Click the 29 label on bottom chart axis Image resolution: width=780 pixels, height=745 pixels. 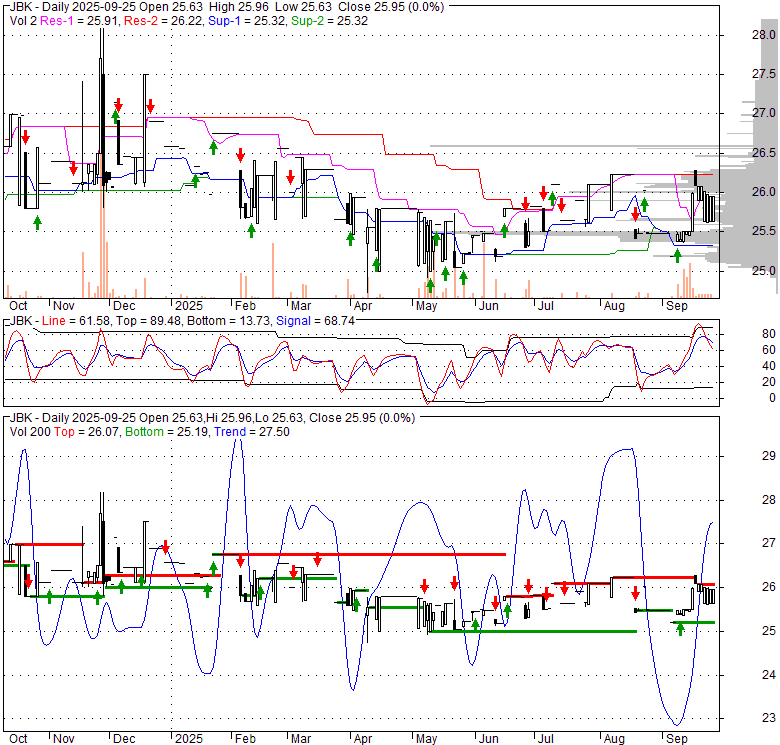pyautogui.click(x=769, y=456)
